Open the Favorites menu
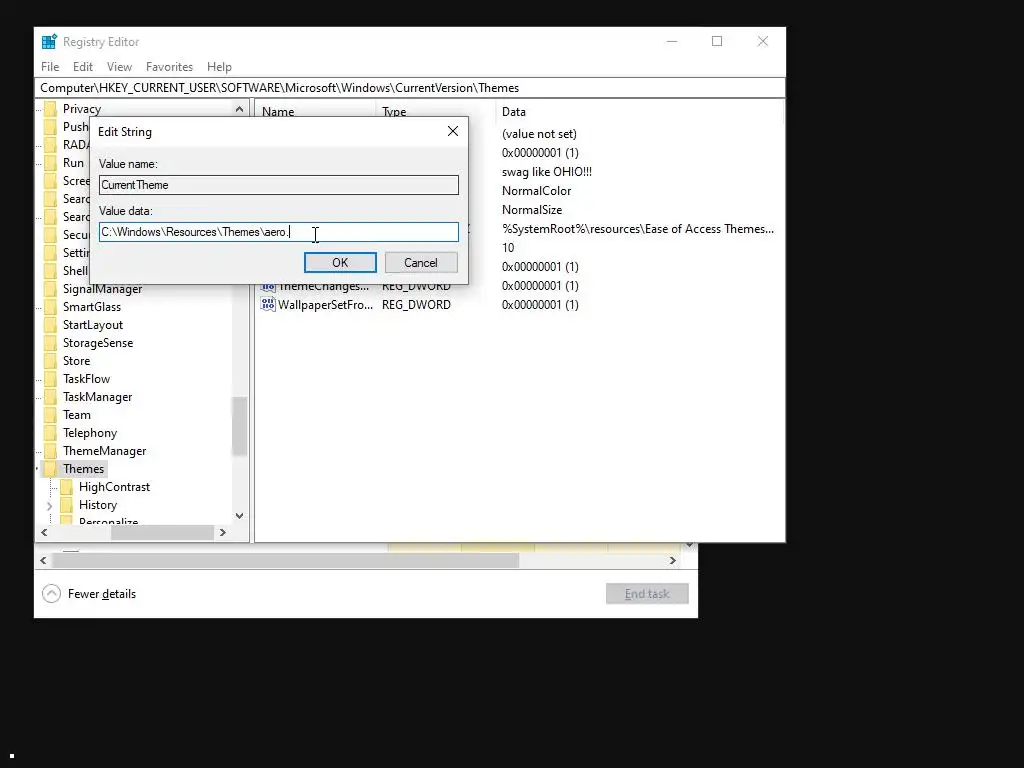 coord(169,67)
